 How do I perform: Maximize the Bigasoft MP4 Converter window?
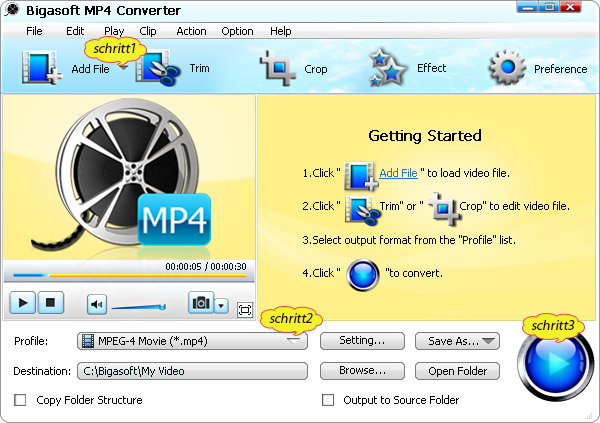point(549,7)
